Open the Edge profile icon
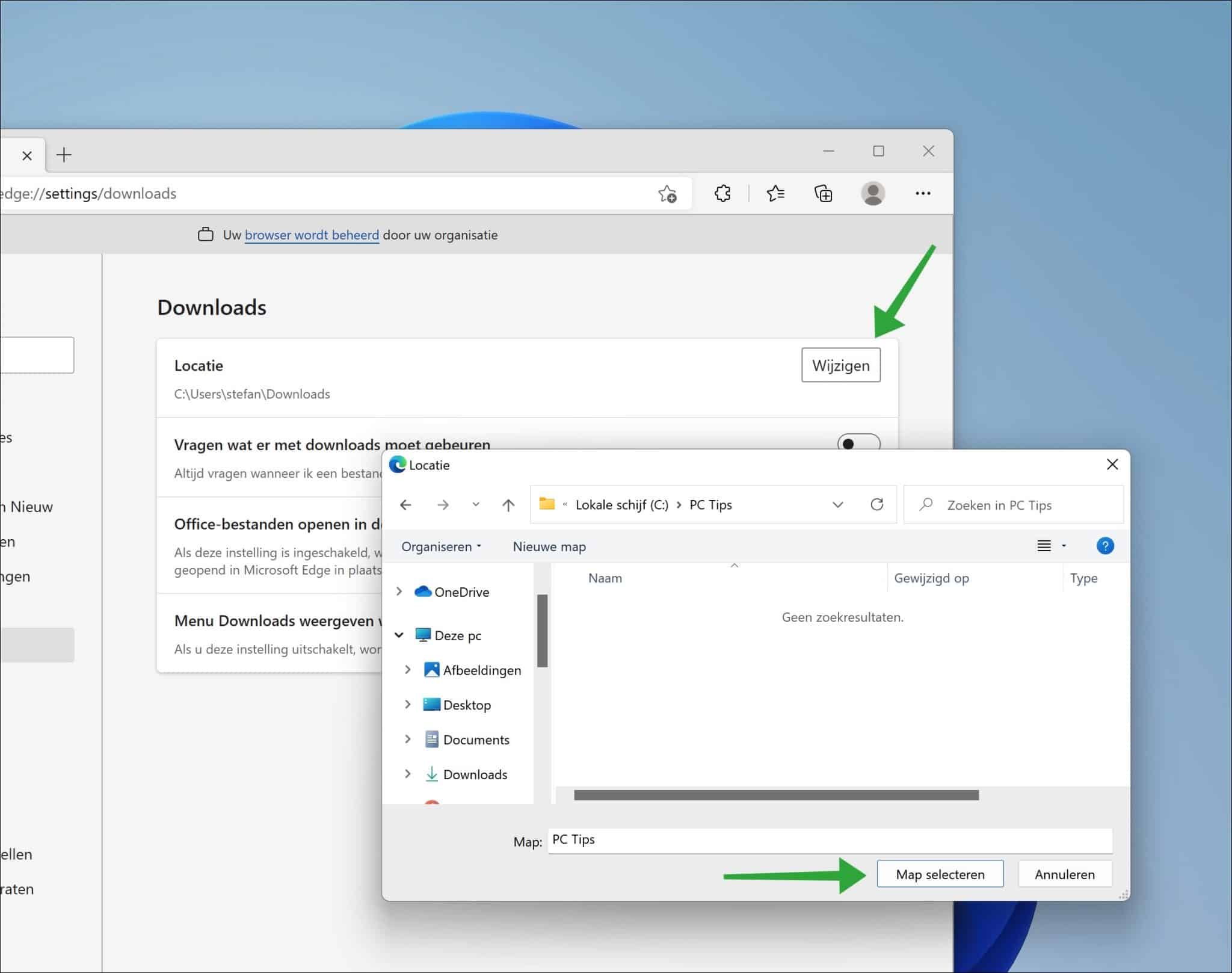The width and height of the screenshot is (1232, 973). tap(874, 193)
